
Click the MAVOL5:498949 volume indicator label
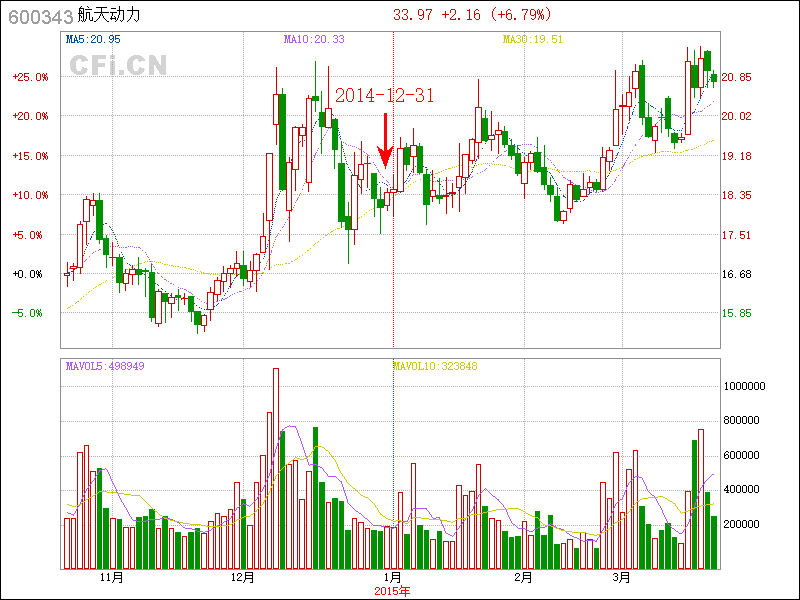point(105,366)
